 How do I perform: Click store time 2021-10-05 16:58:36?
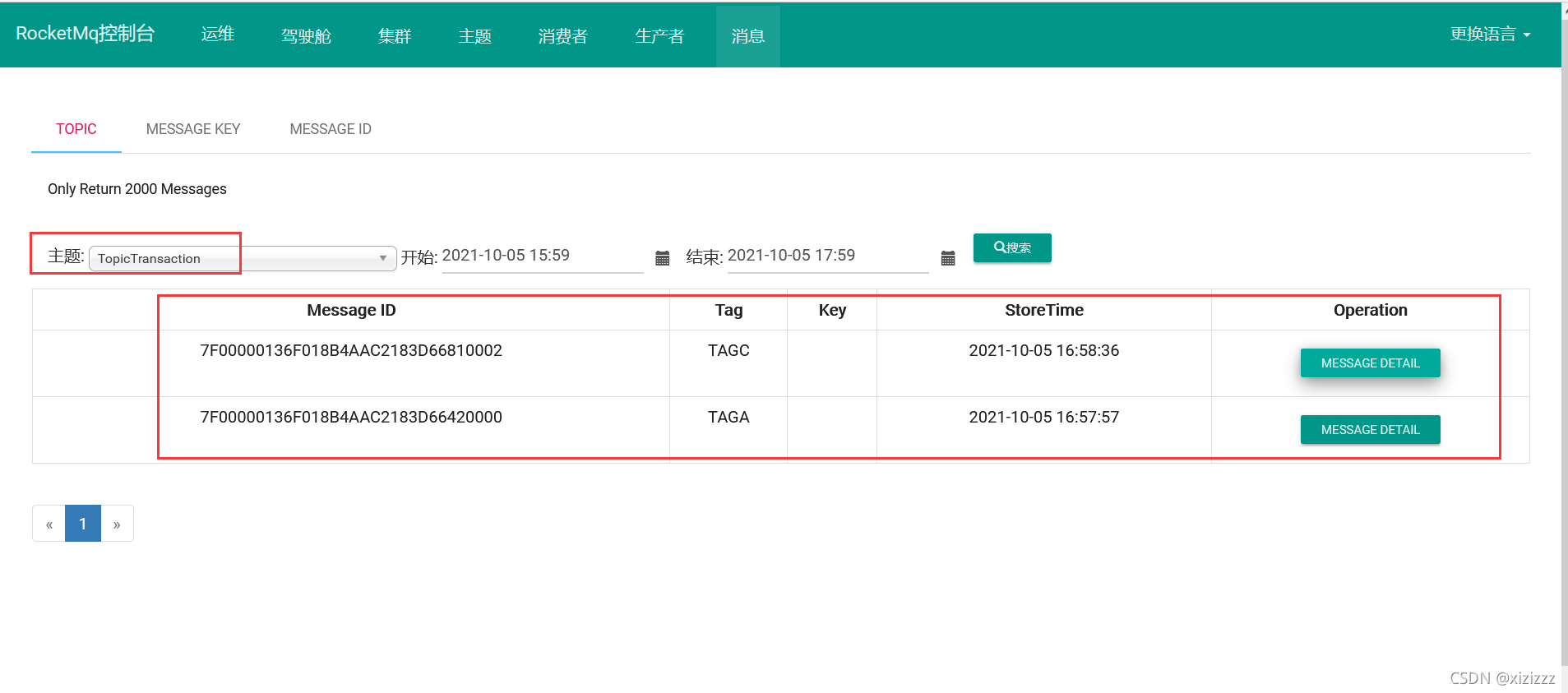pyautogui.click(x=1043, y=350)
